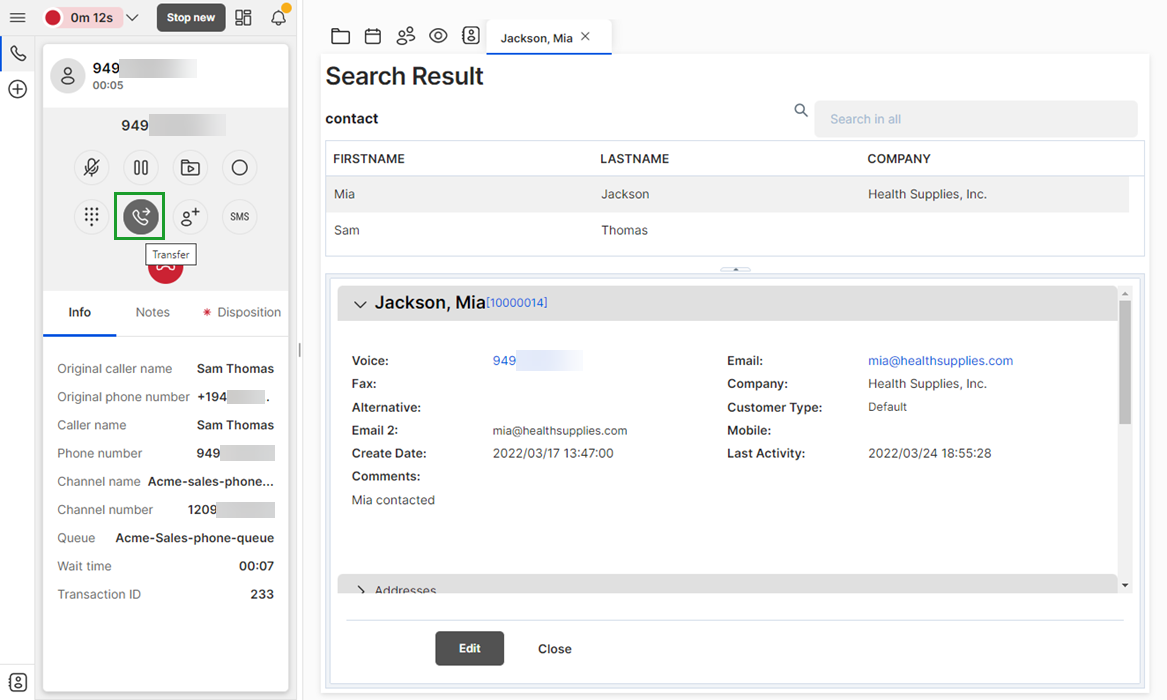
Task: Switch to the Info tab
Action: tap(80, 312)
